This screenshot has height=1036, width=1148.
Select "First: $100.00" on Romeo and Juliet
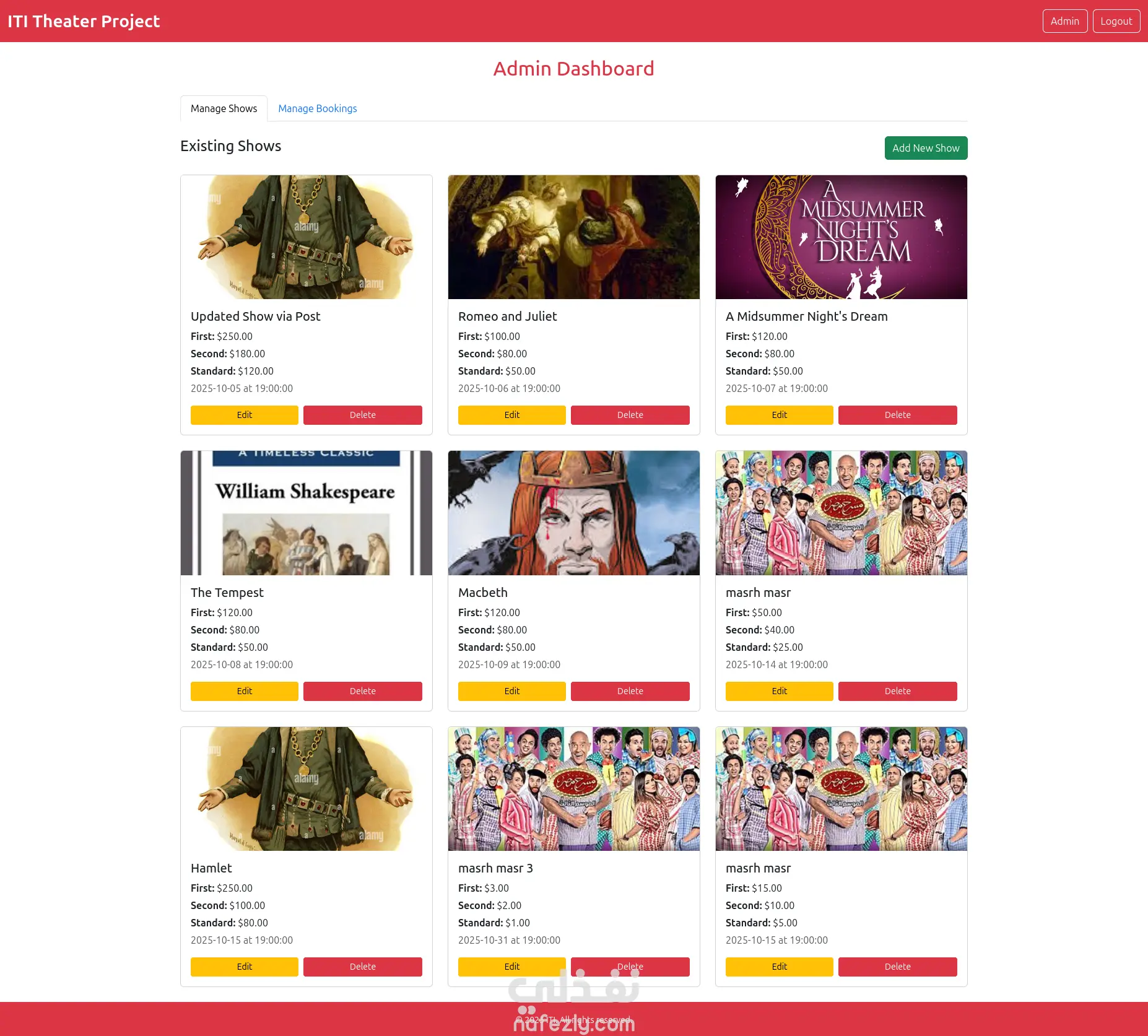(x=489, y=336)
